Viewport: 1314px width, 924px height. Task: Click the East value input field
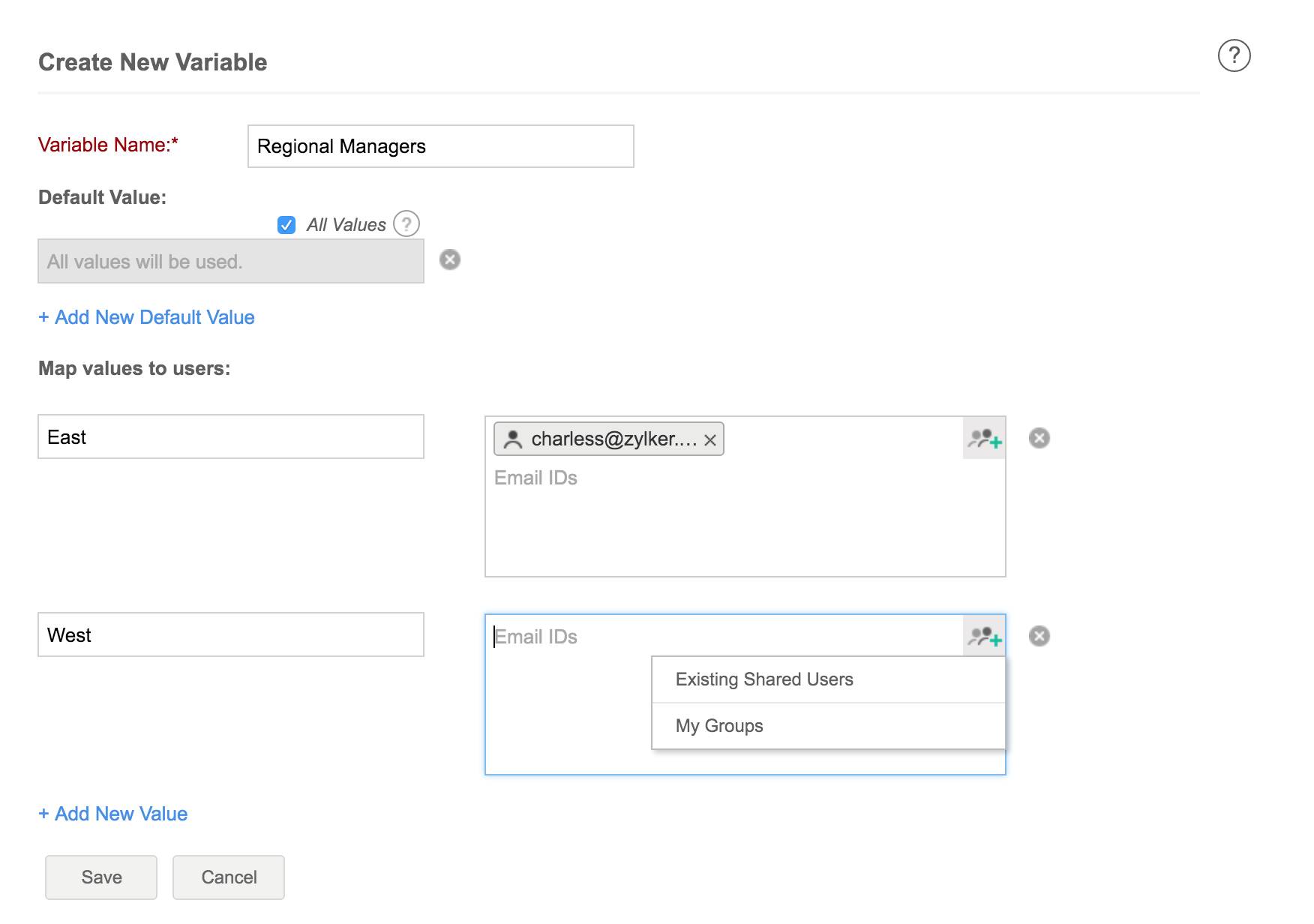[230, 437]
